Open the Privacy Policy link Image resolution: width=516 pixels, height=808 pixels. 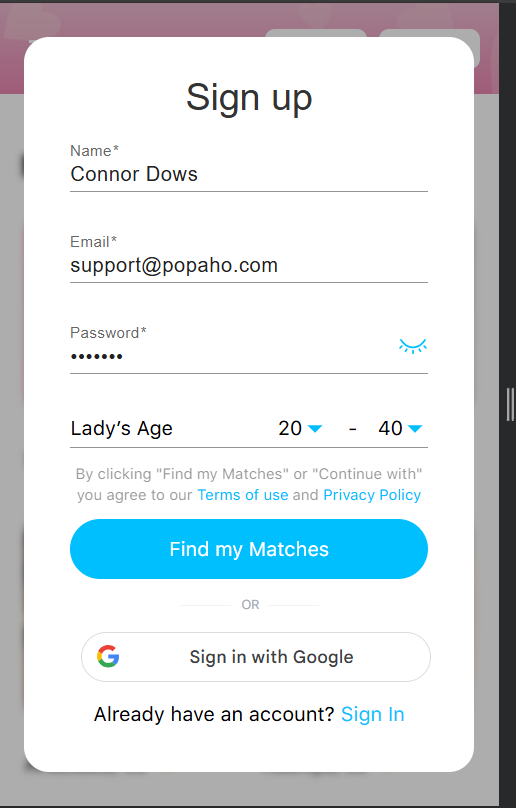[x=372, y=495]
